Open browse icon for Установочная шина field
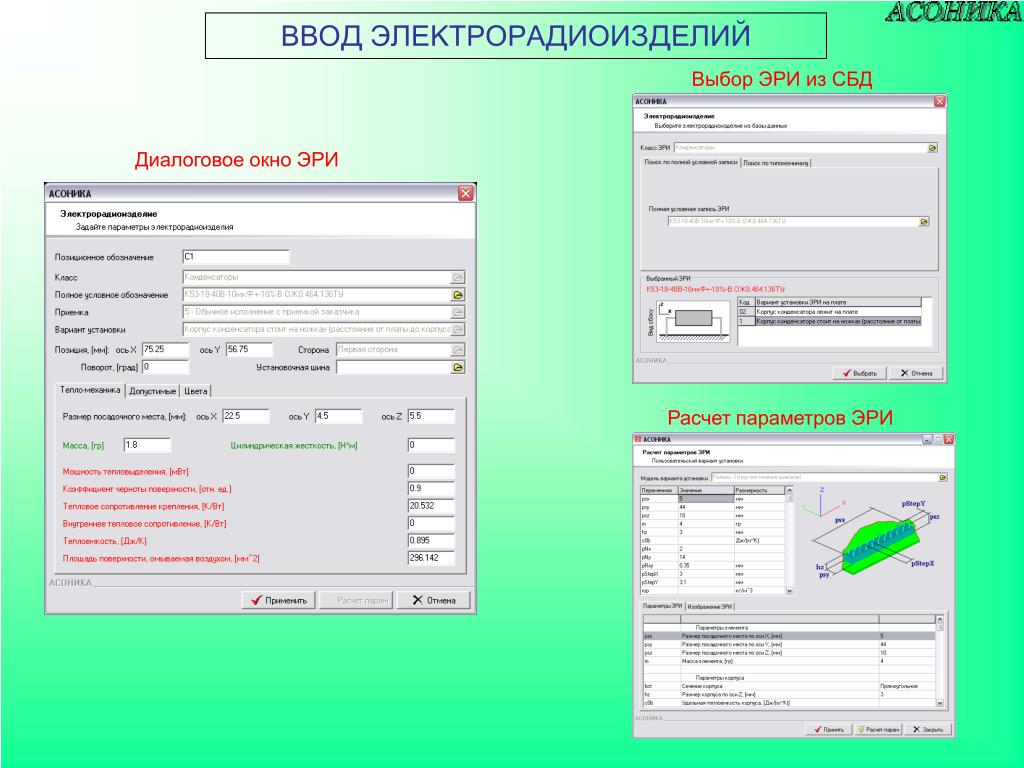1024x768 pixels. pos(458,368)
